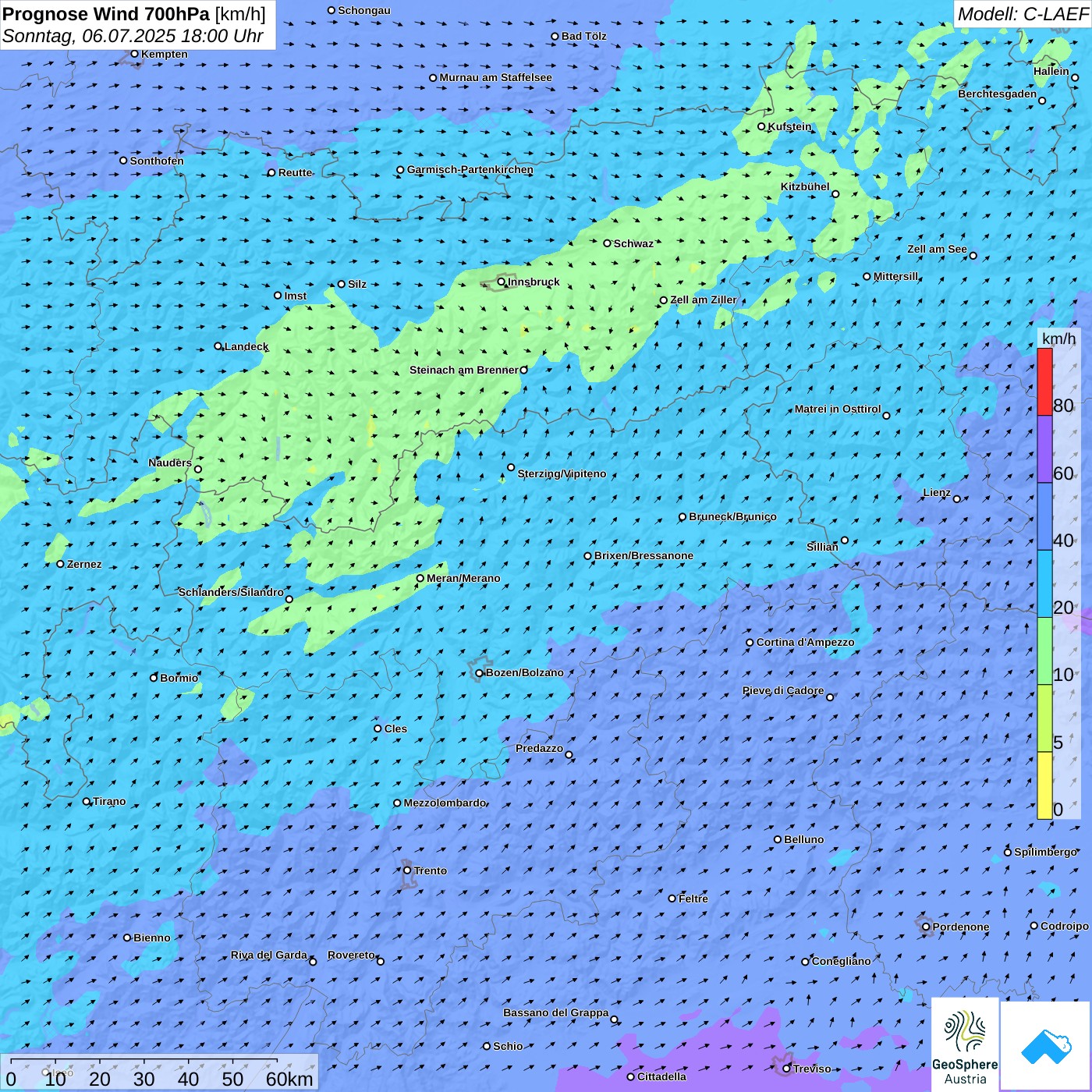This screenshot has height=1092, width=1092.
Task: Click the 'Predazzo' label
Action: pyautogui.click(x=539, y=748)
